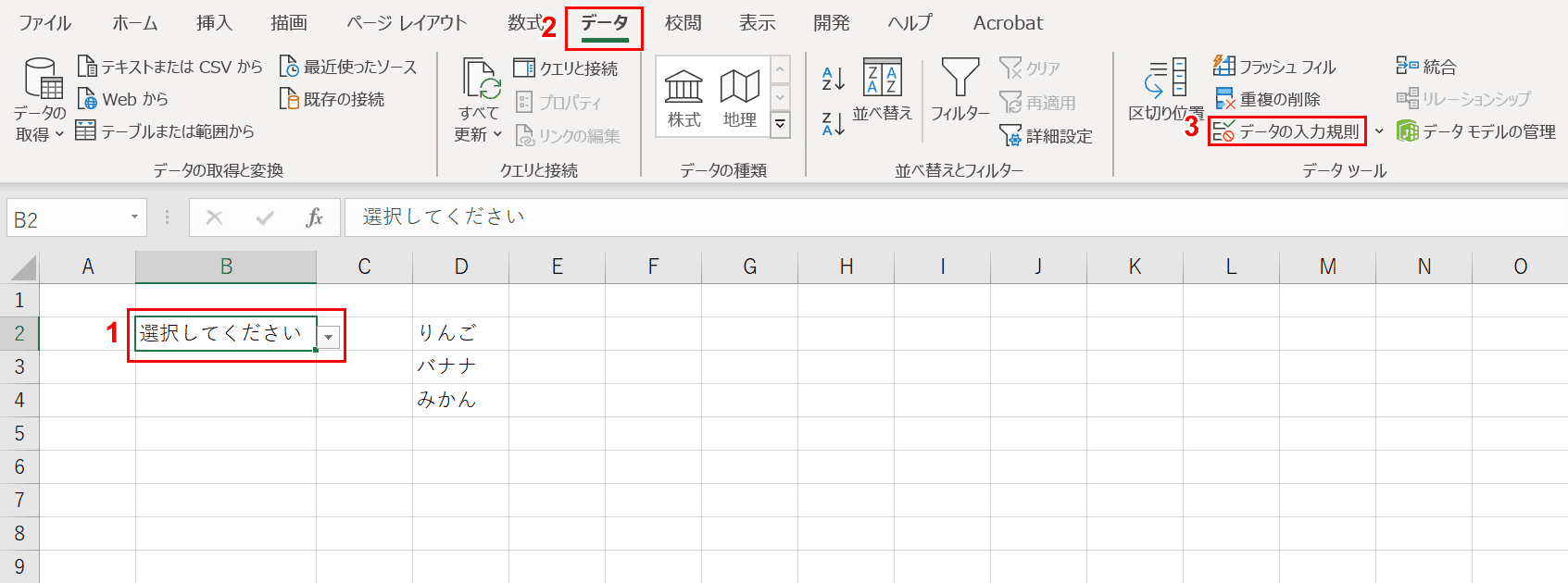Select column M header

point(1327,267)
